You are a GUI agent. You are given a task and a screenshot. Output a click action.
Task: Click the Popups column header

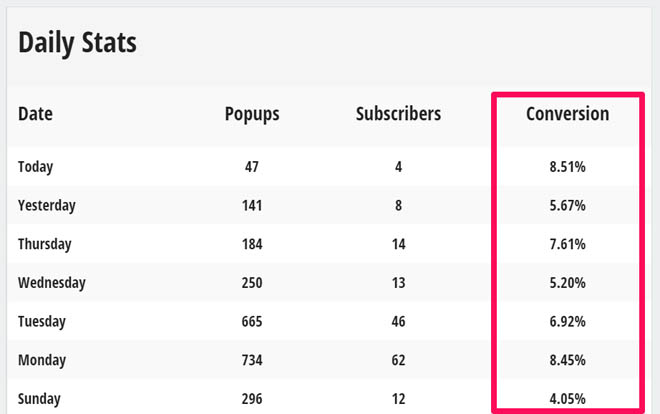(252, 115)
